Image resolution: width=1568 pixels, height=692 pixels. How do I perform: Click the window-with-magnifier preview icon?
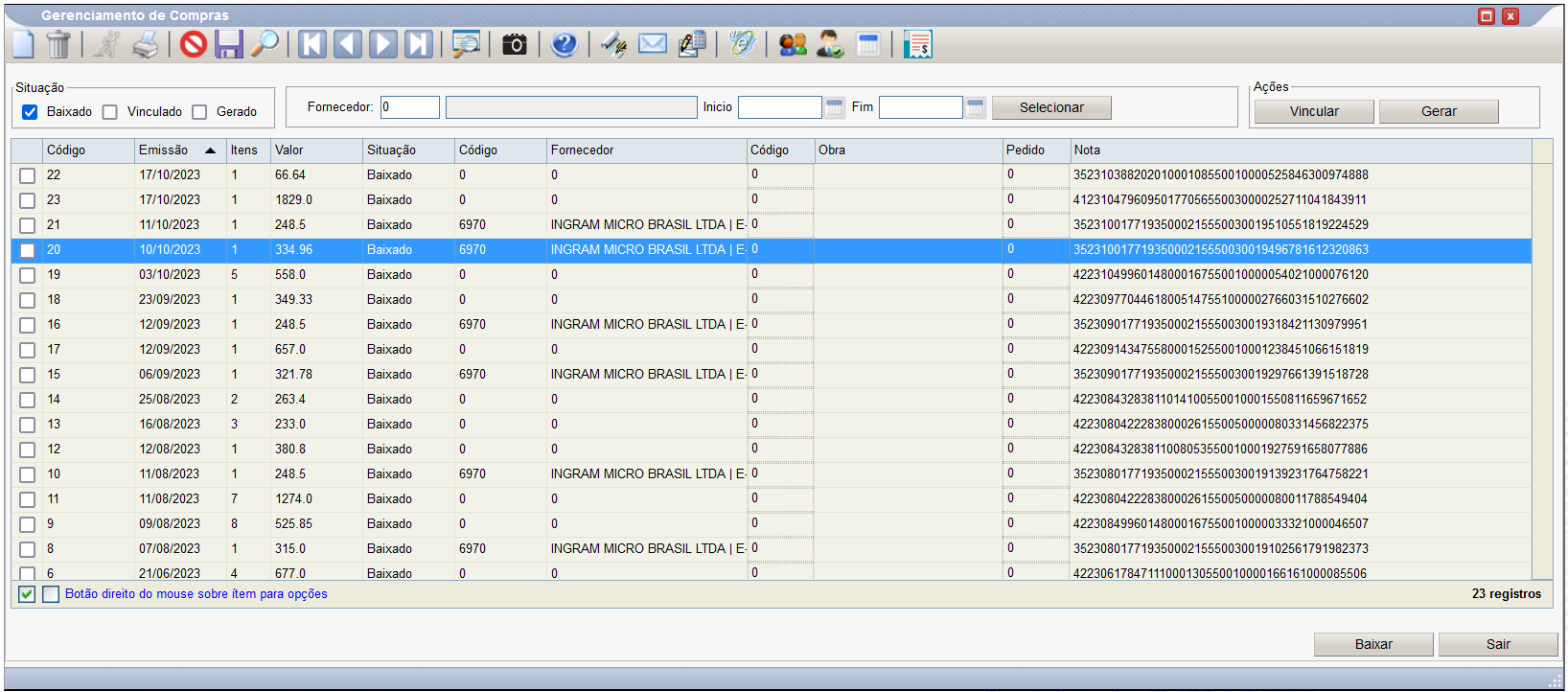click(x=467, y=44)
